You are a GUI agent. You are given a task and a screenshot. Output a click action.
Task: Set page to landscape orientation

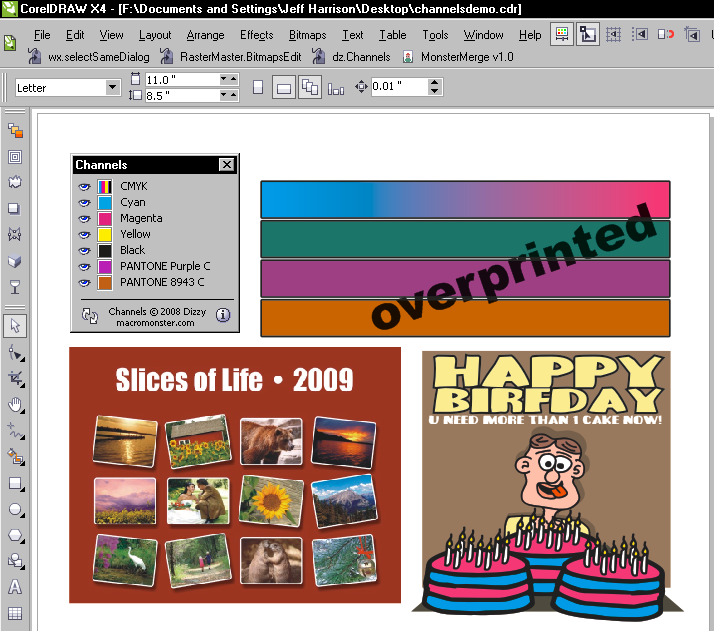(284, 87)
